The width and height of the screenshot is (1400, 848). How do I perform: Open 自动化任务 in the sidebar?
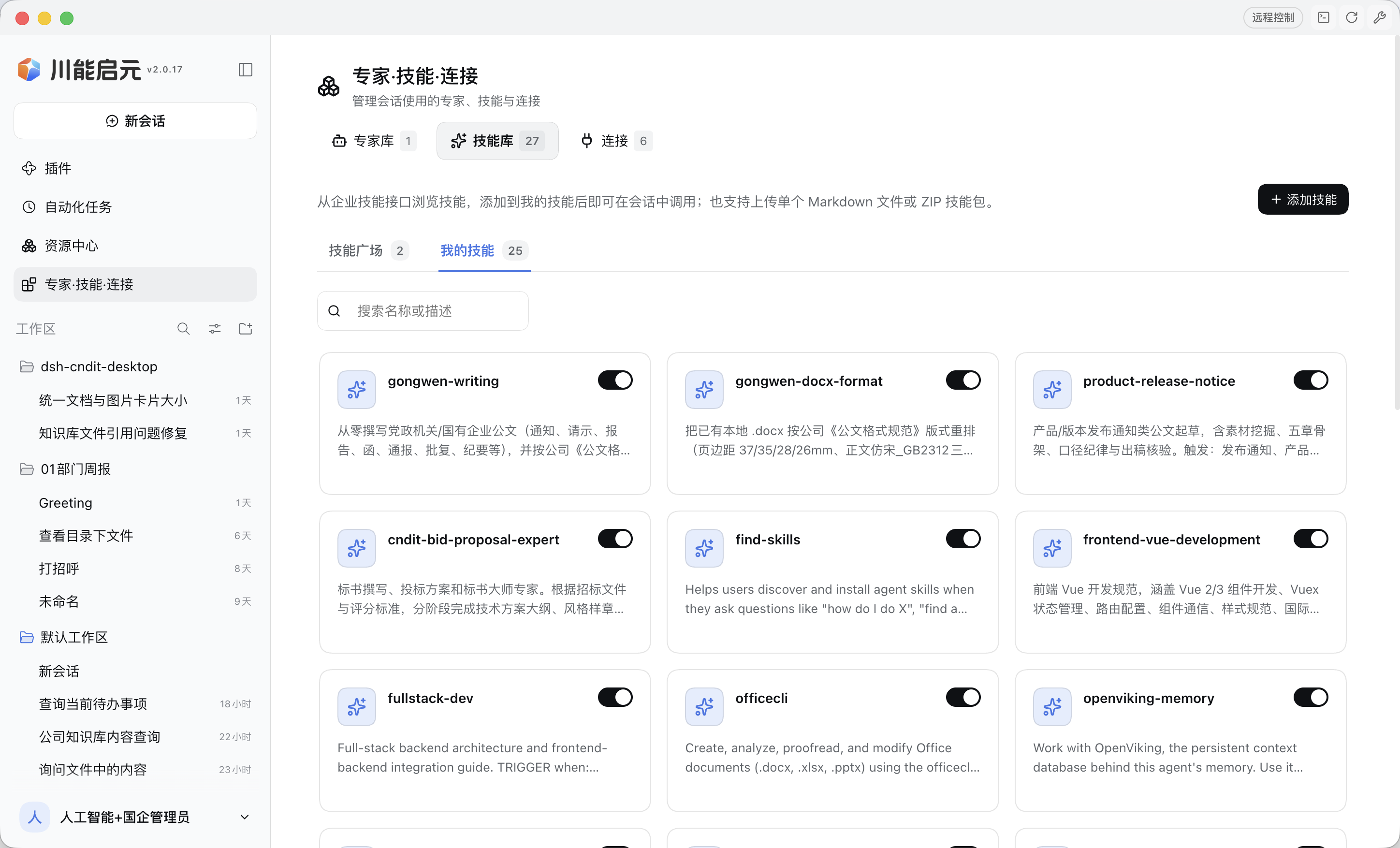coord(135,207)
